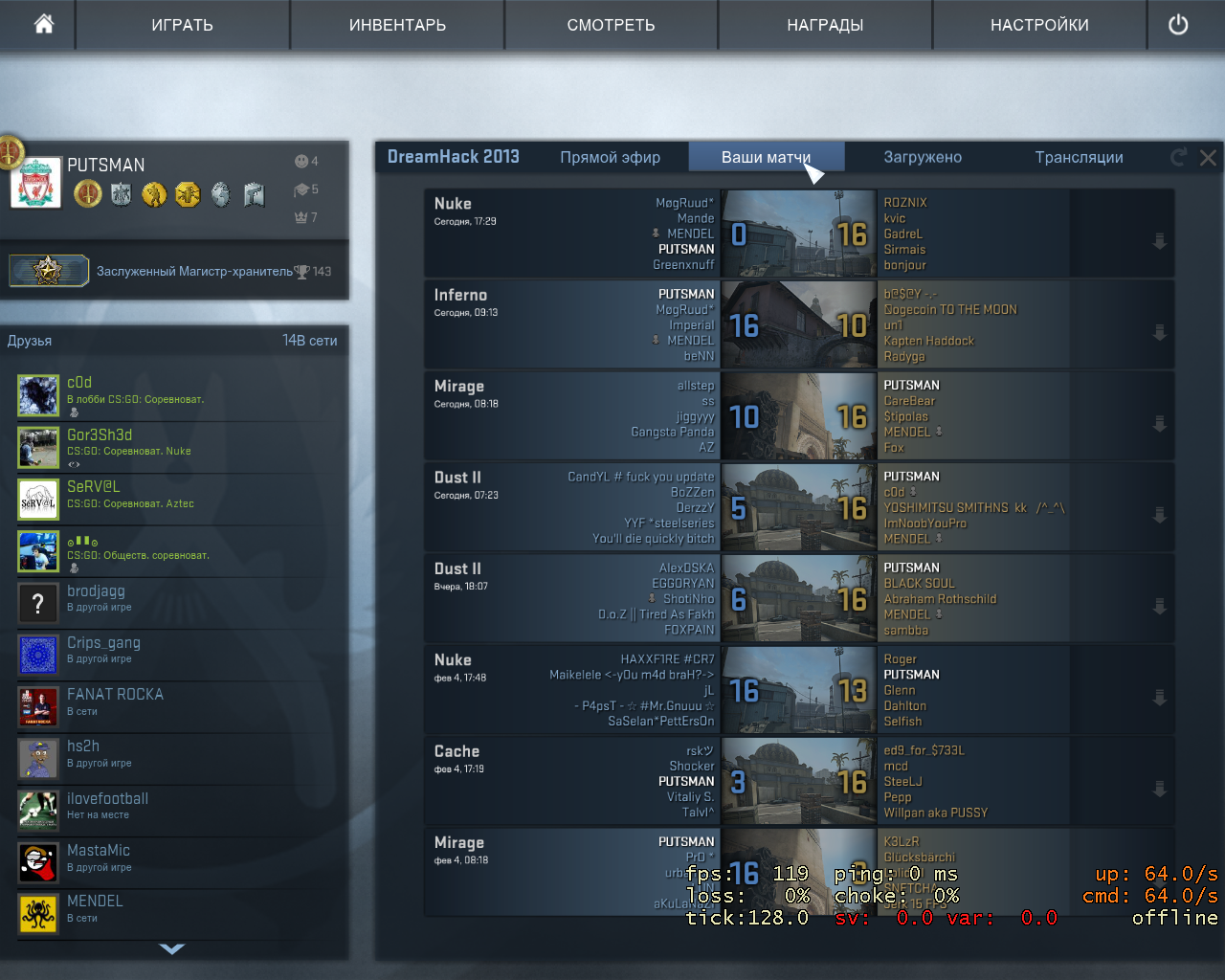The image size is (1225, 980).
Task: Open the Nuke 0–16 scoreboard thumbnail
Action: click(x=798, y=234)
